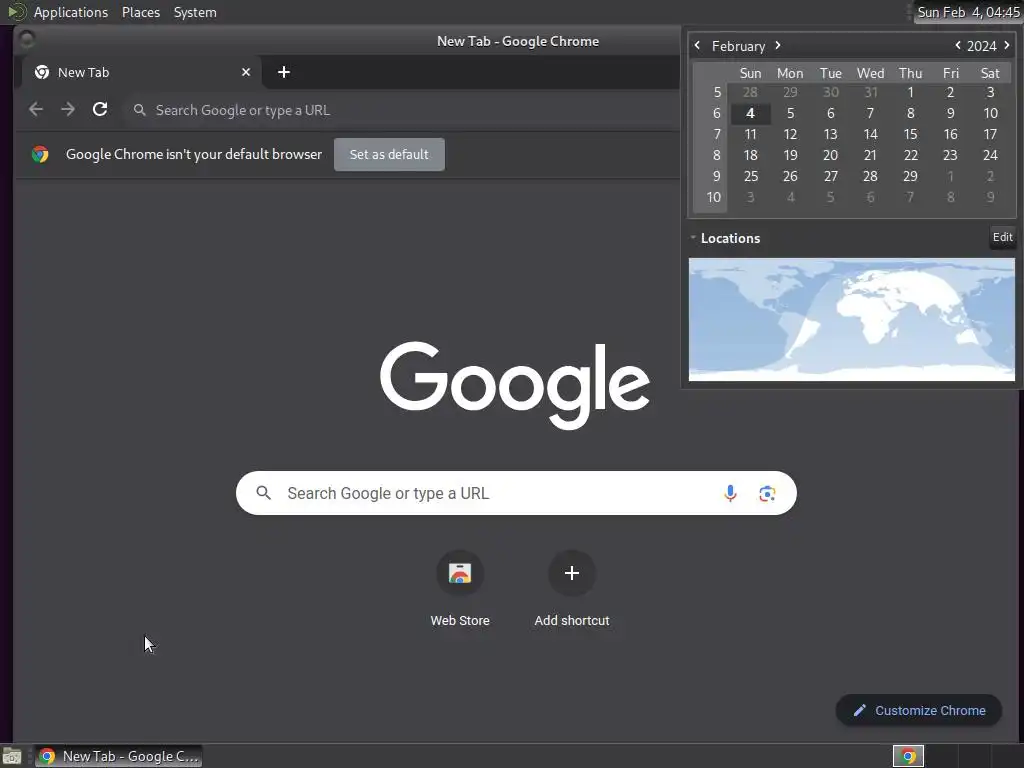This screenshot has width=1024, height=768.
Task: Click the world map in Locations
Action: click(x=852, y=319)
